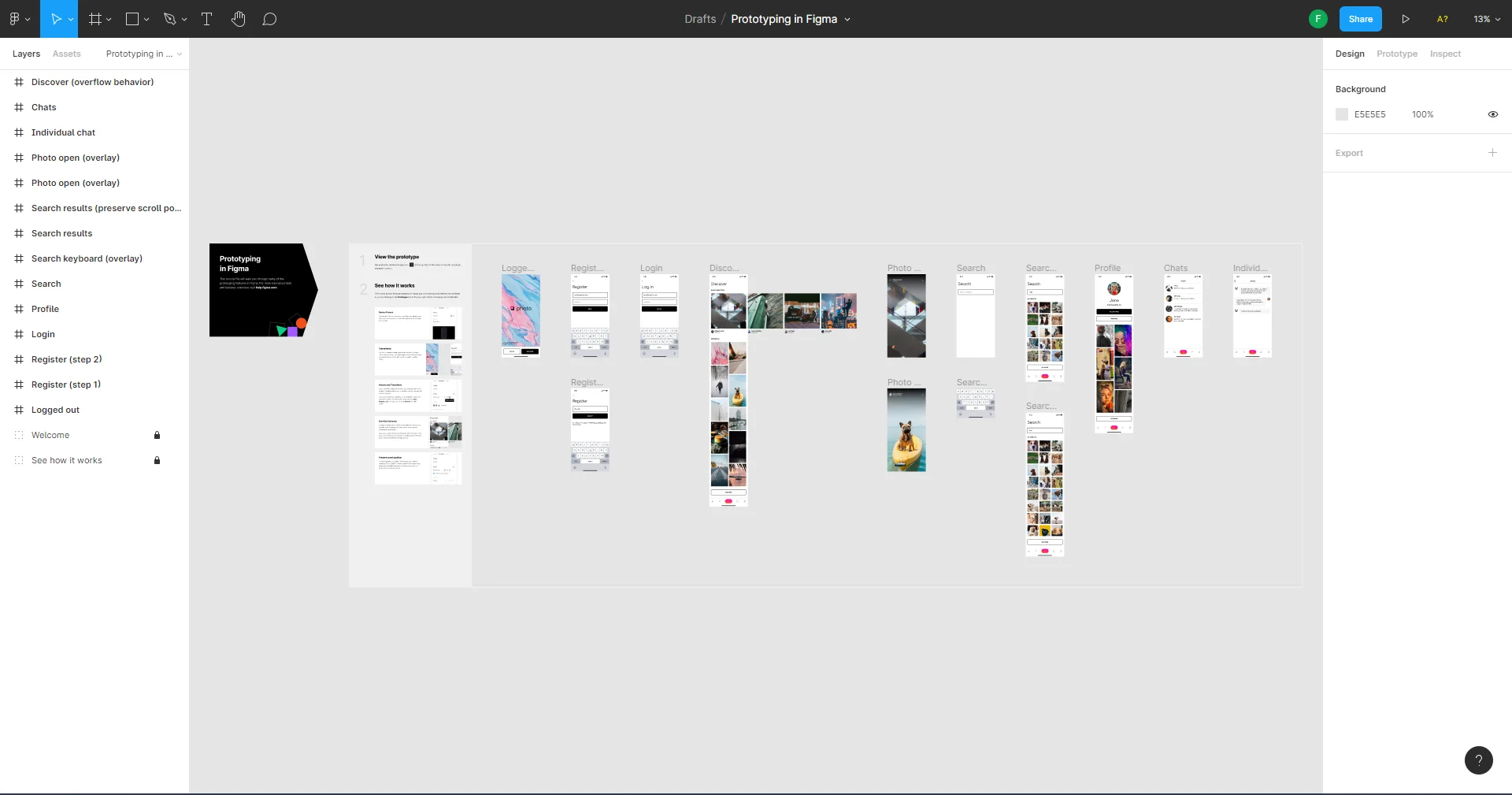
Task: Open the pages dropdown in left panel
Action: coord(144,54)
